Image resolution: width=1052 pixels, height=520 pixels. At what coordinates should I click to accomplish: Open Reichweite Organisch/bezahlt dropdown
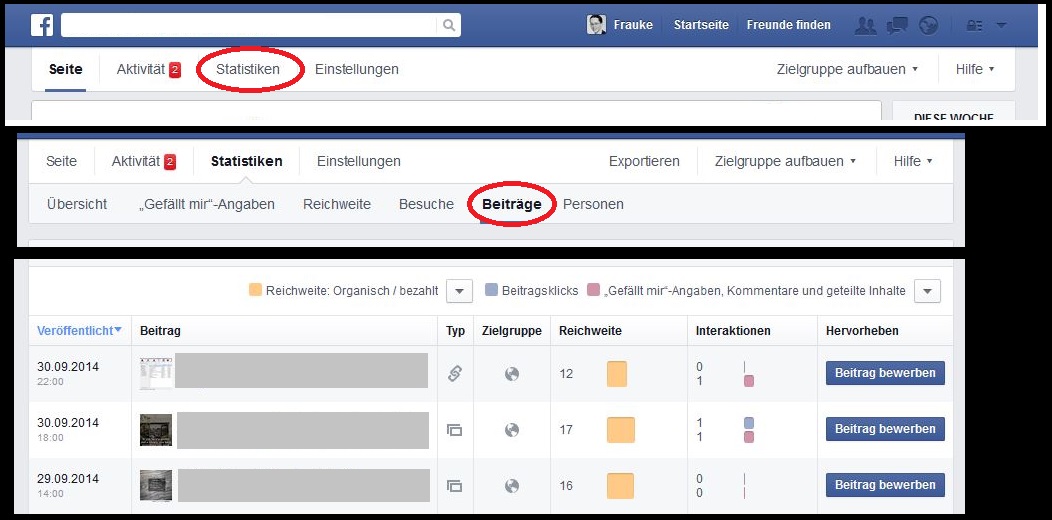coord(459,291)
